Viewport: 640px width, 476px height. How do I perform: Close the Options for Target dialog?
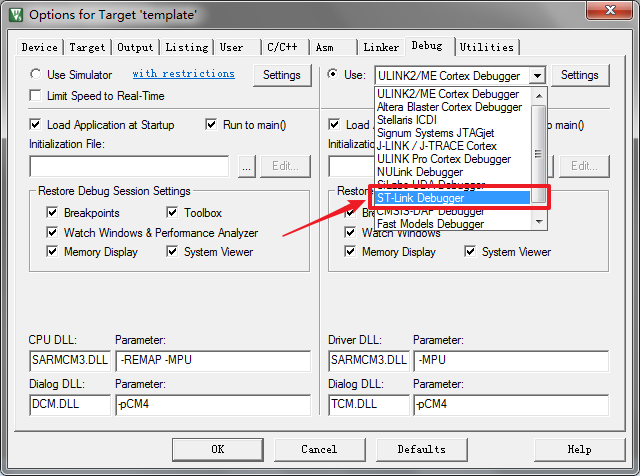click(610, 10)
